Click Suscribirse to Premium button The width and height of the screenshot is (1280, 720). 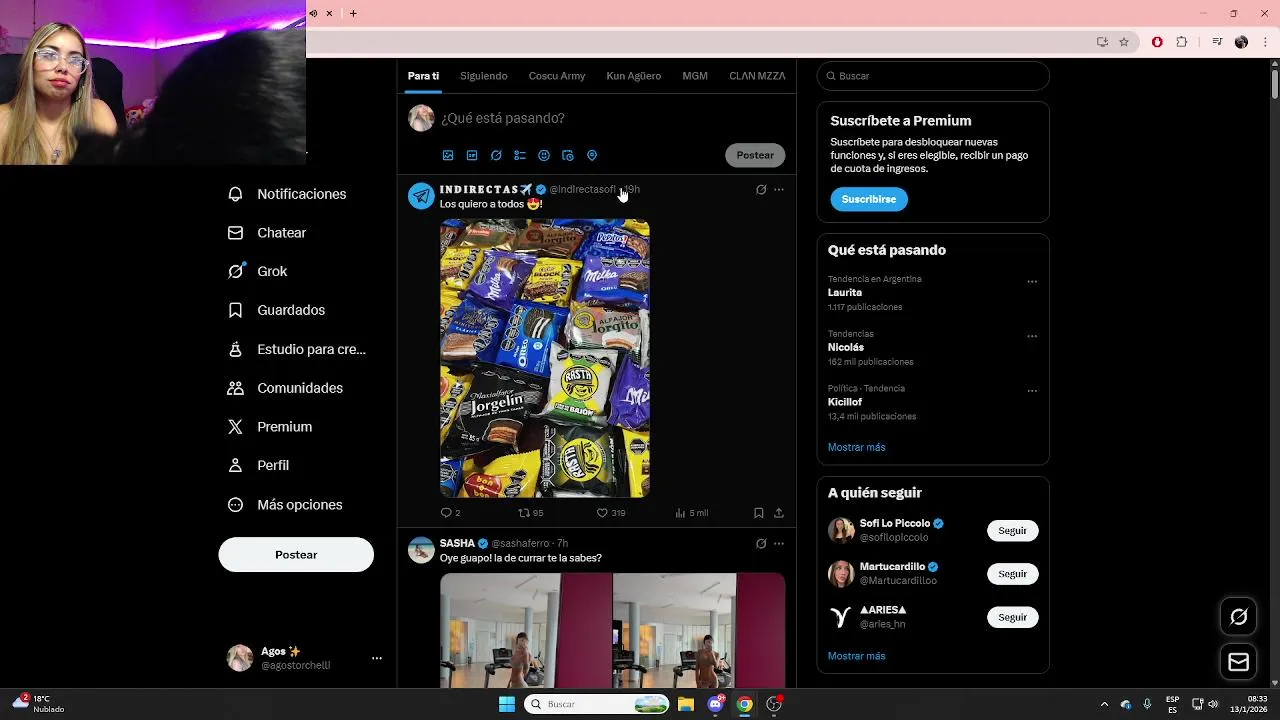click(869, 199)
